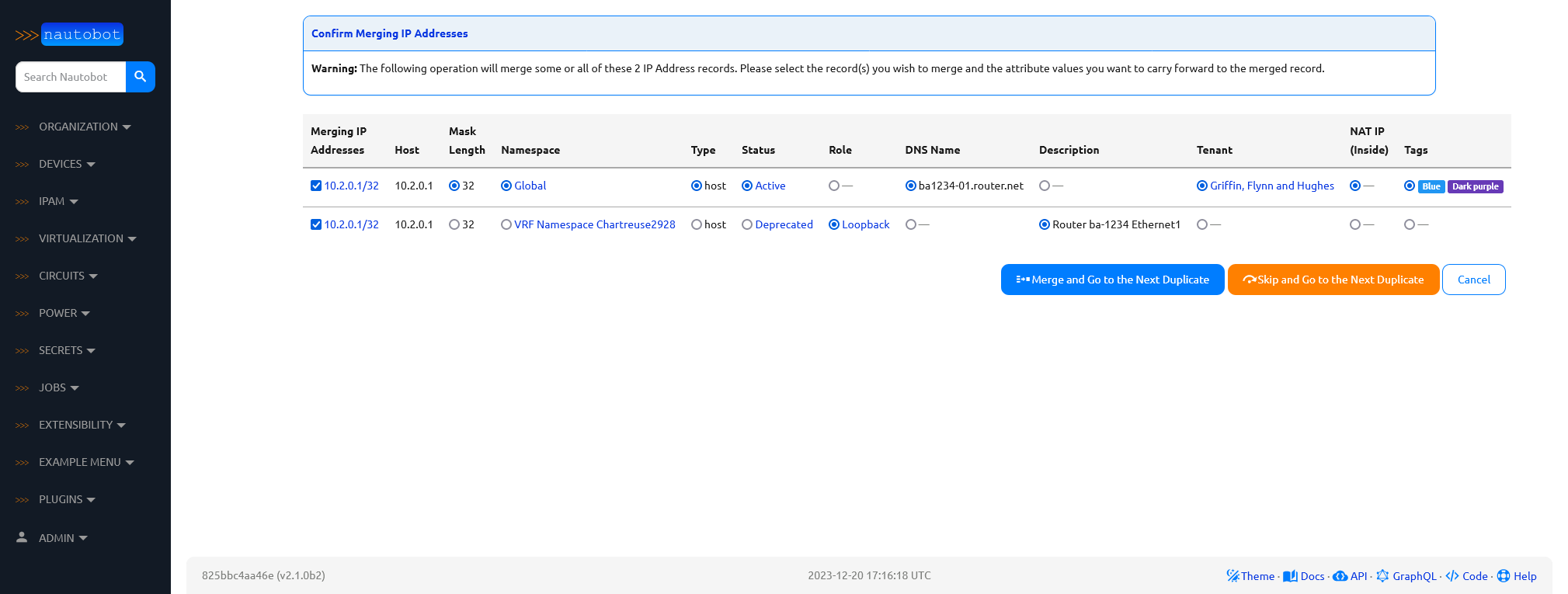The height and width of the screenshot is (594, 1568).
Task: Select the Global namespace radio button
Action: 506,186
